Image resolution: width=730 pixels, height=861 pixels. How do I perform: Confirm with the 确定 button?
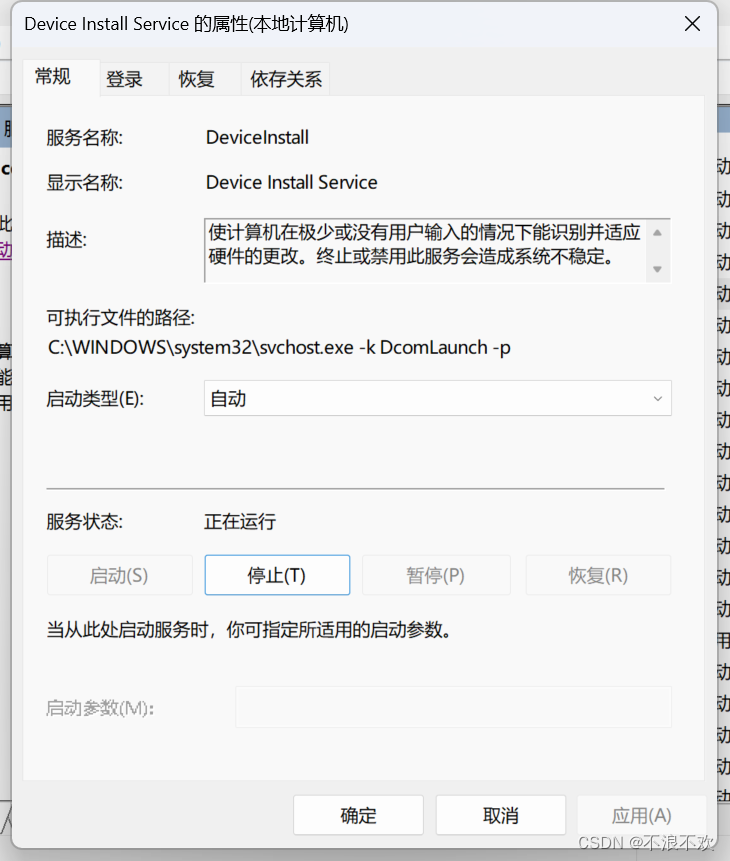tap(358, 815)
